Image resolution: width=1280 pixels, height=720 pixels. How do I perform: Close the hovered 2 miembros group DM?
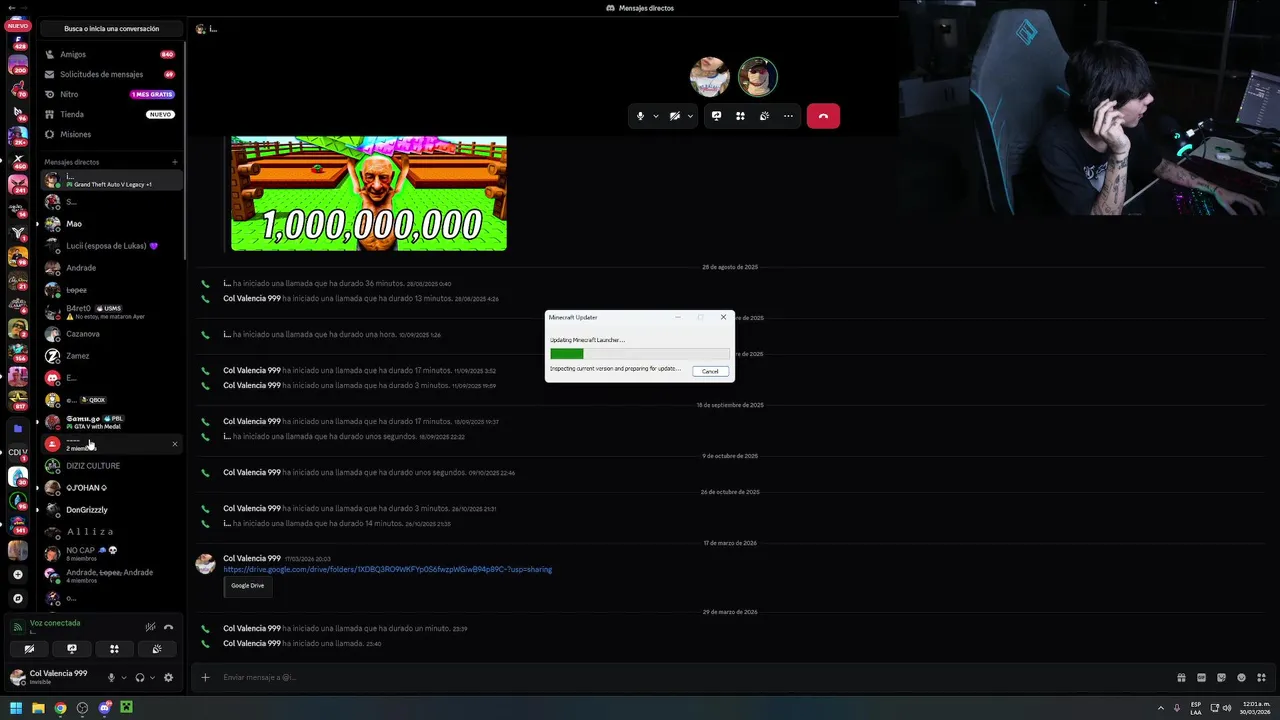(175, 444)
